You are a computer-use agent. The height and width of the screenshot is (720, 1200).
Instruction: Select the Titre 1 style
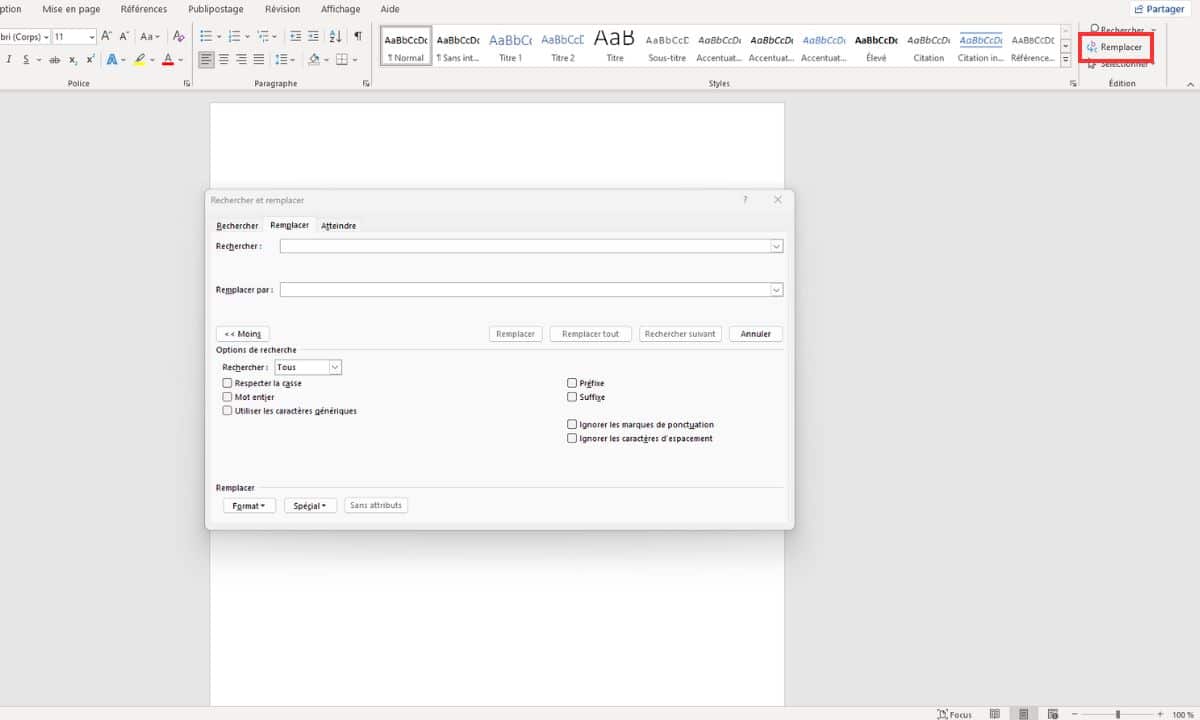click(511, 46)
